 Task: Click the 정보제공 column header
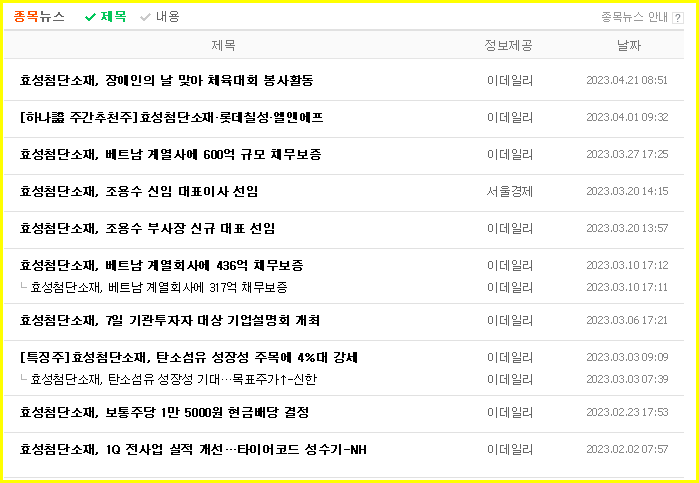click(509, 45)
